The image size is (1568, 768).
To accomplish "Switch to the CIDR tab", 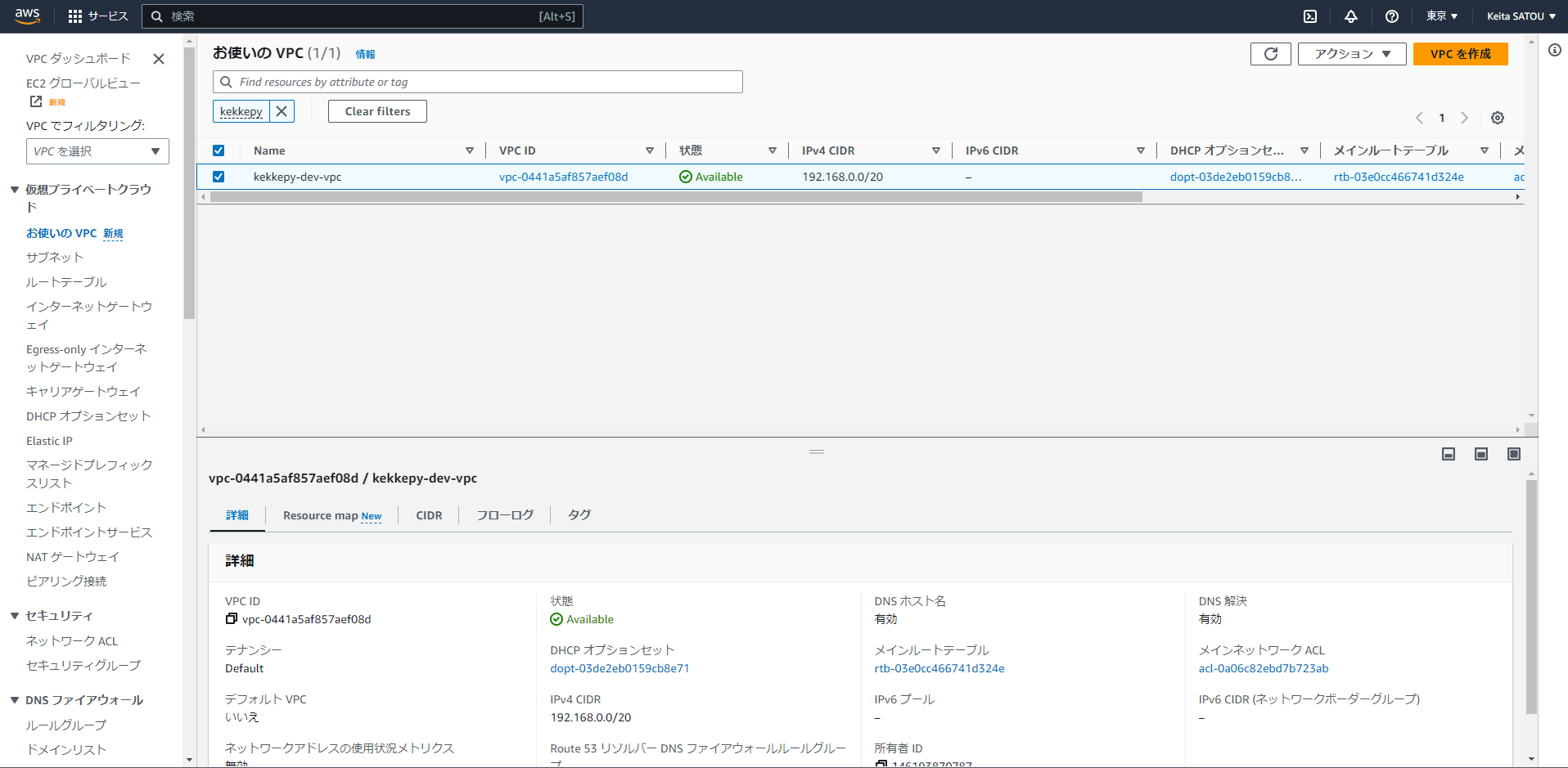I will (429, 515).
